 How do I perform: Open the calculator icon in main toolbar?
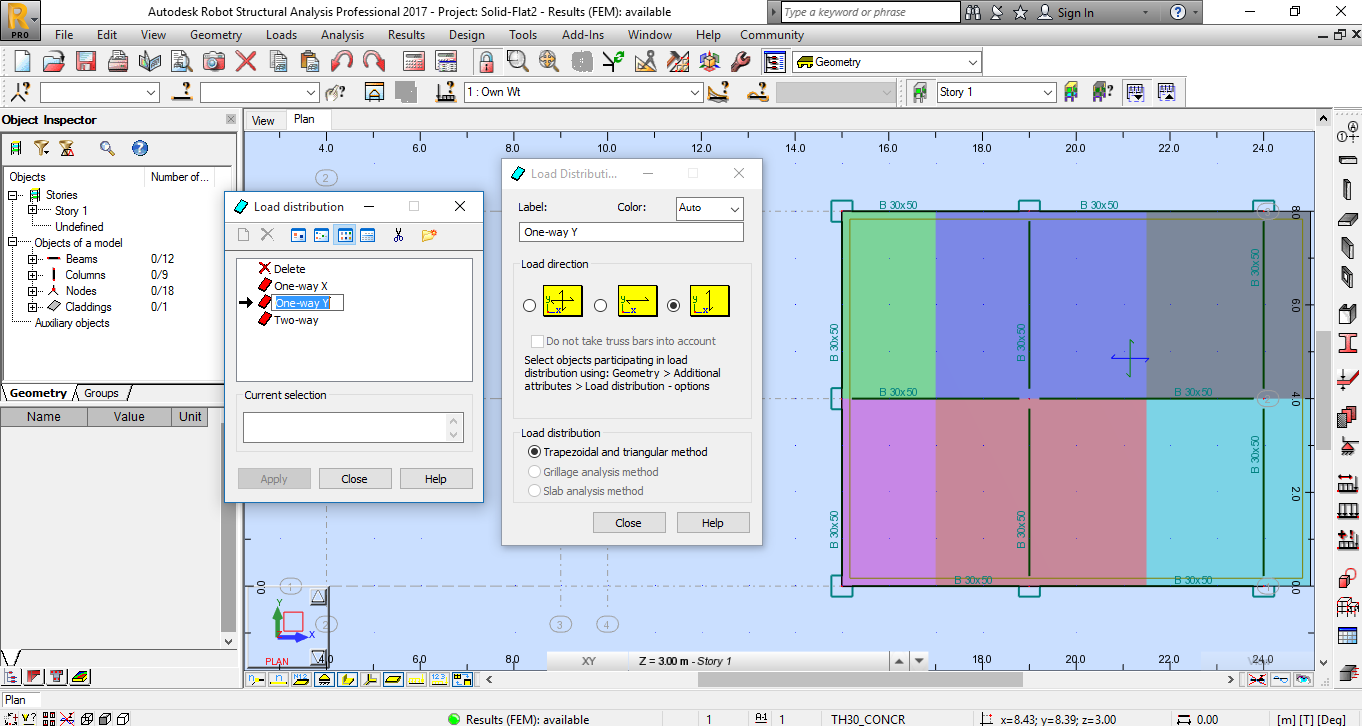pyautogui.click(x=414, y=61)
